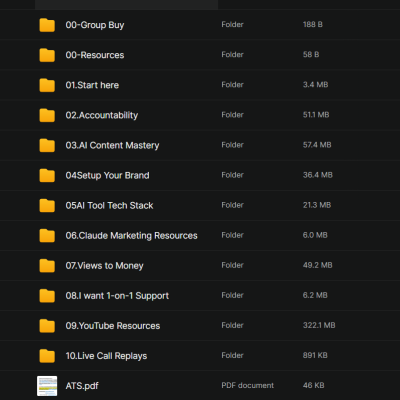Click the '188 B' size value

coord(313,25)
